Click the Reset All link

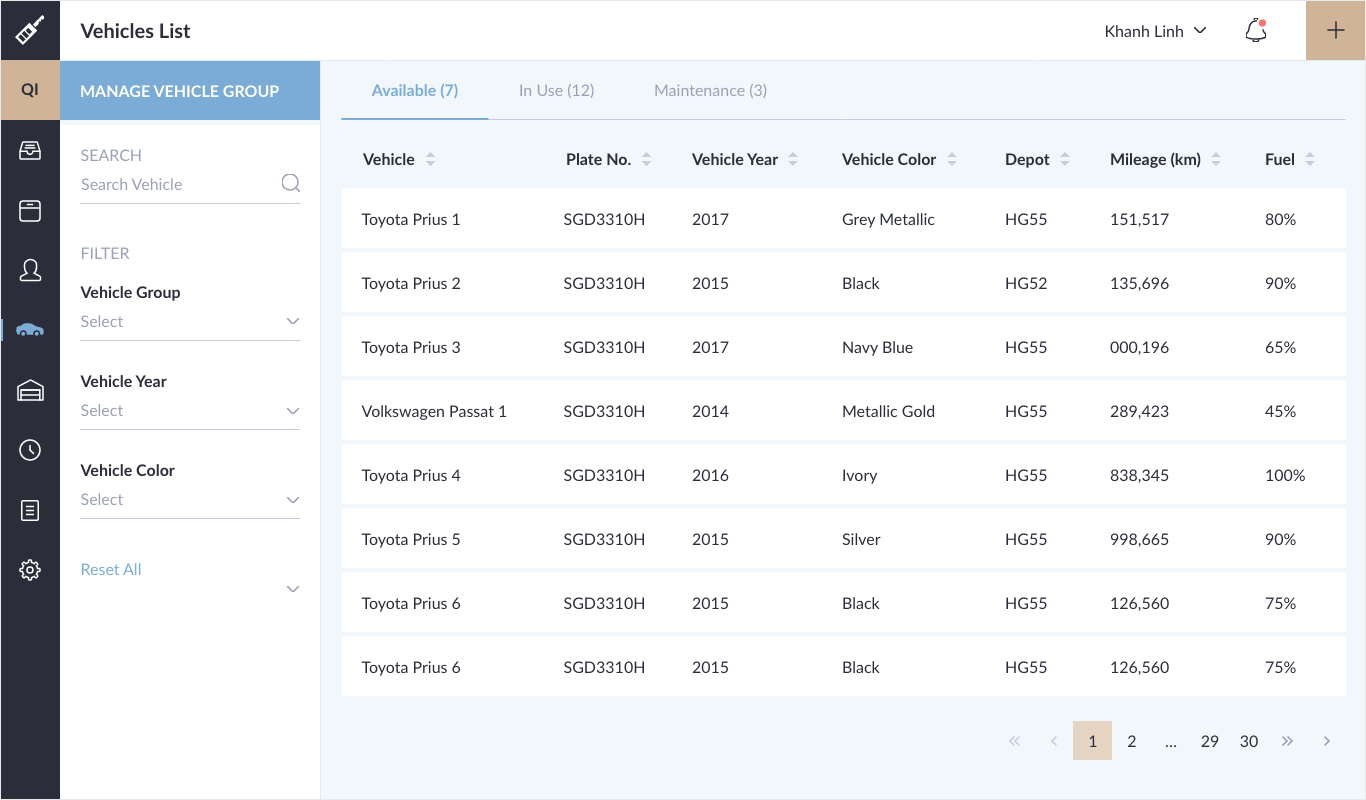pos(111,569)
